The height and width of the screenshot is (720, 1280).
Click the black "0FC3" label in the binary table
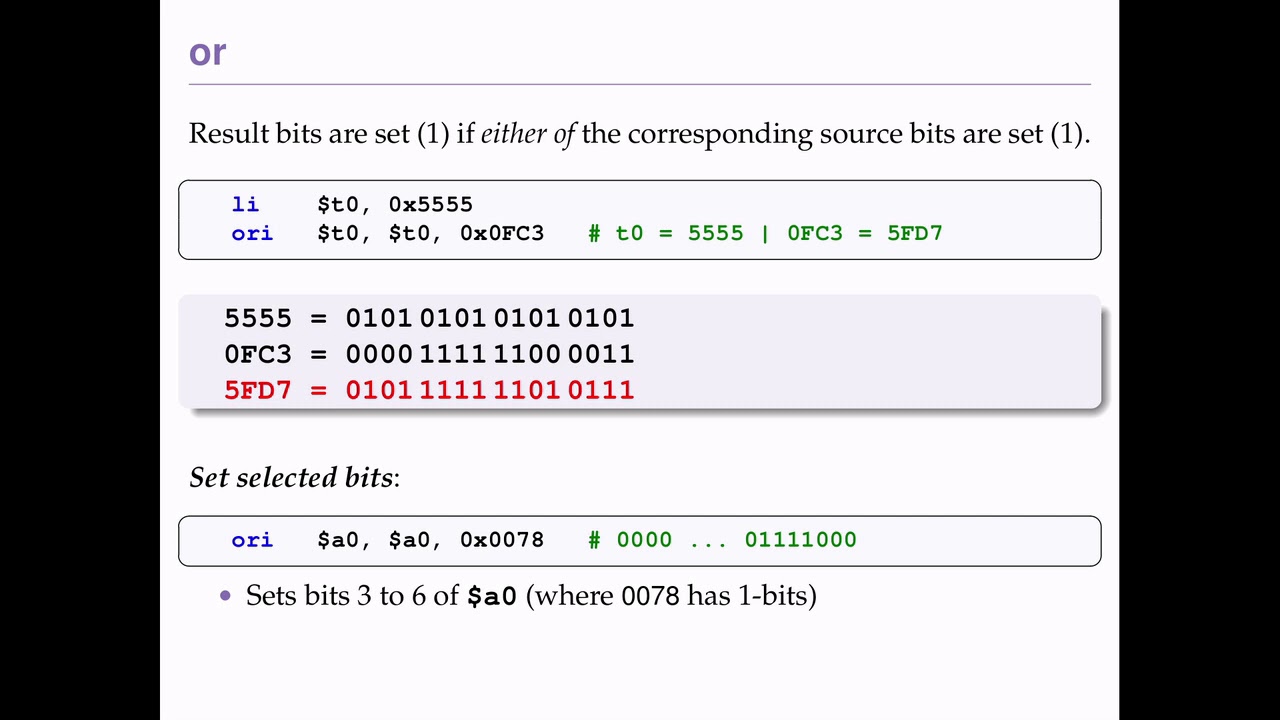click(258, 355)
